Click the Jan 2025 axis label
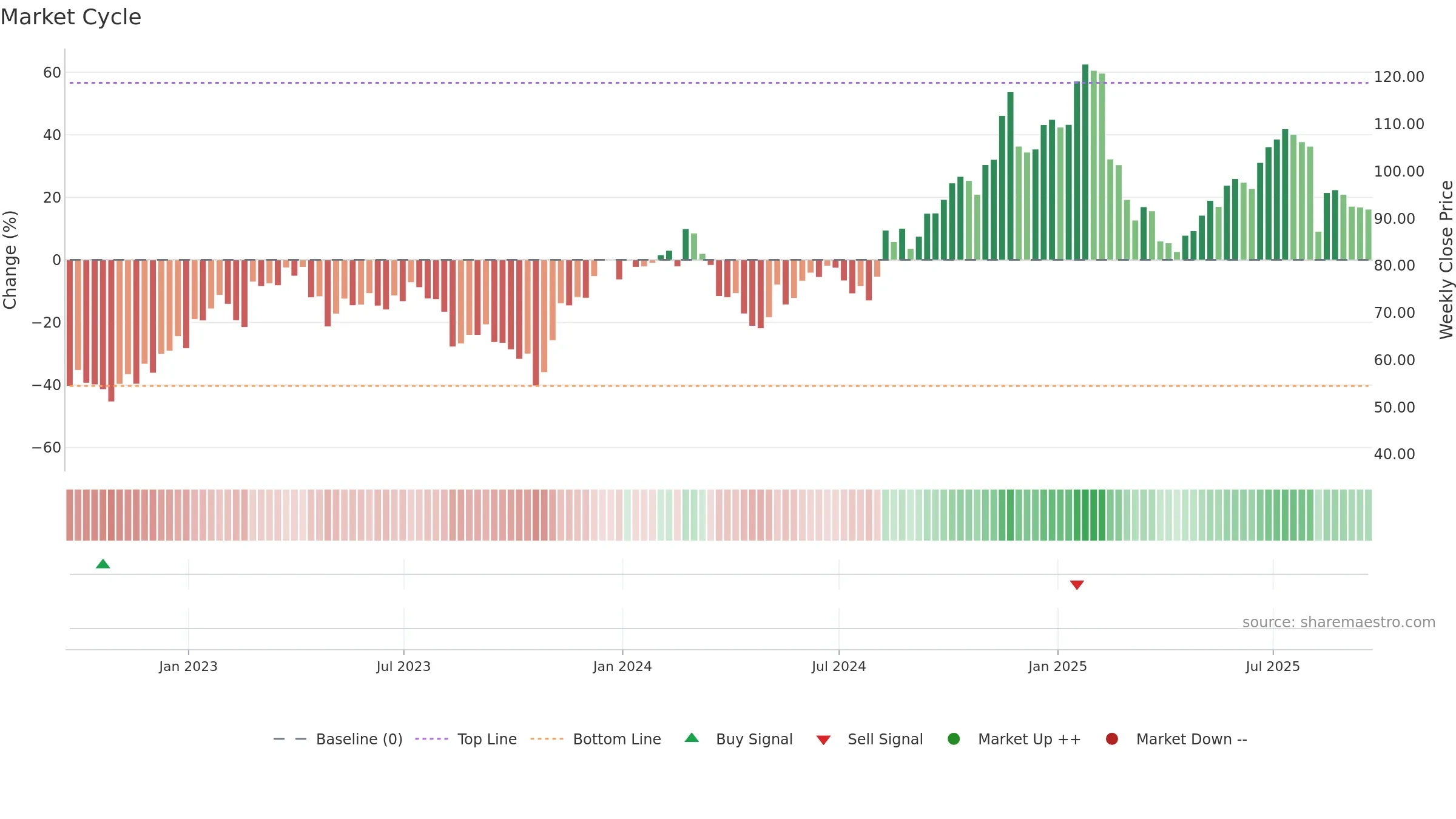 coord(1057,666)
